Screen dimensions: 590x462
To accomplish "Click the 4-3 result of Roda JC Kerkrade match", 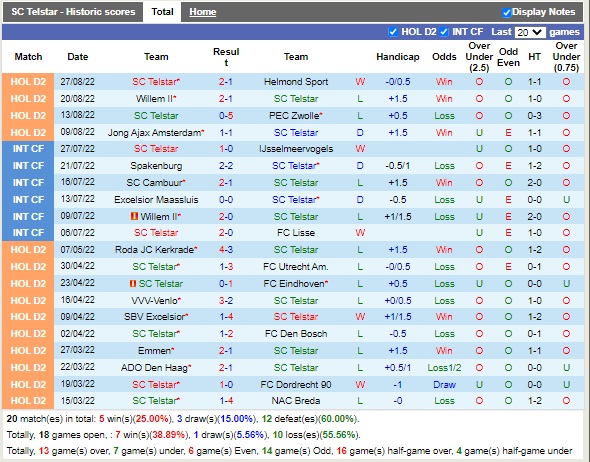I will pyautogui.click(x=226, y=250).
